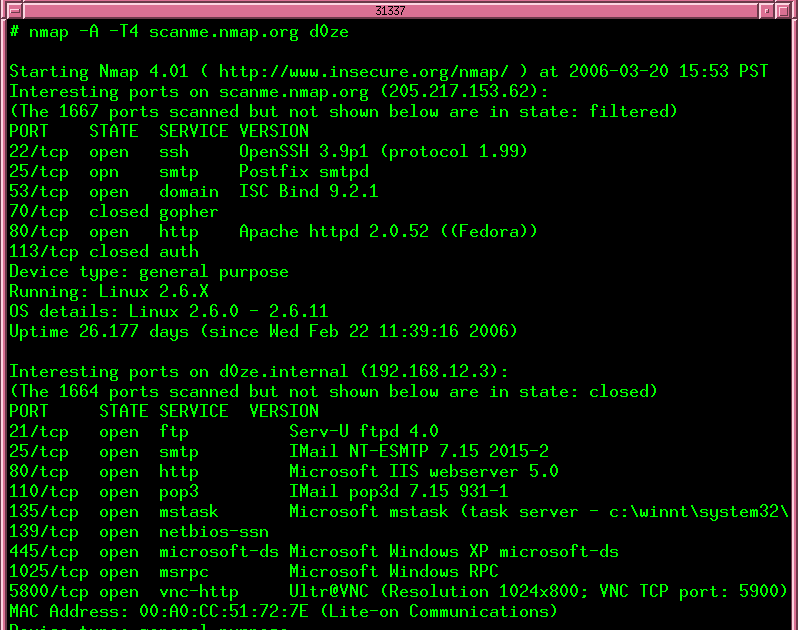Click the '110/tcp' port entry
The height and width of the screenshot is (630, 798).
point(44,492)
